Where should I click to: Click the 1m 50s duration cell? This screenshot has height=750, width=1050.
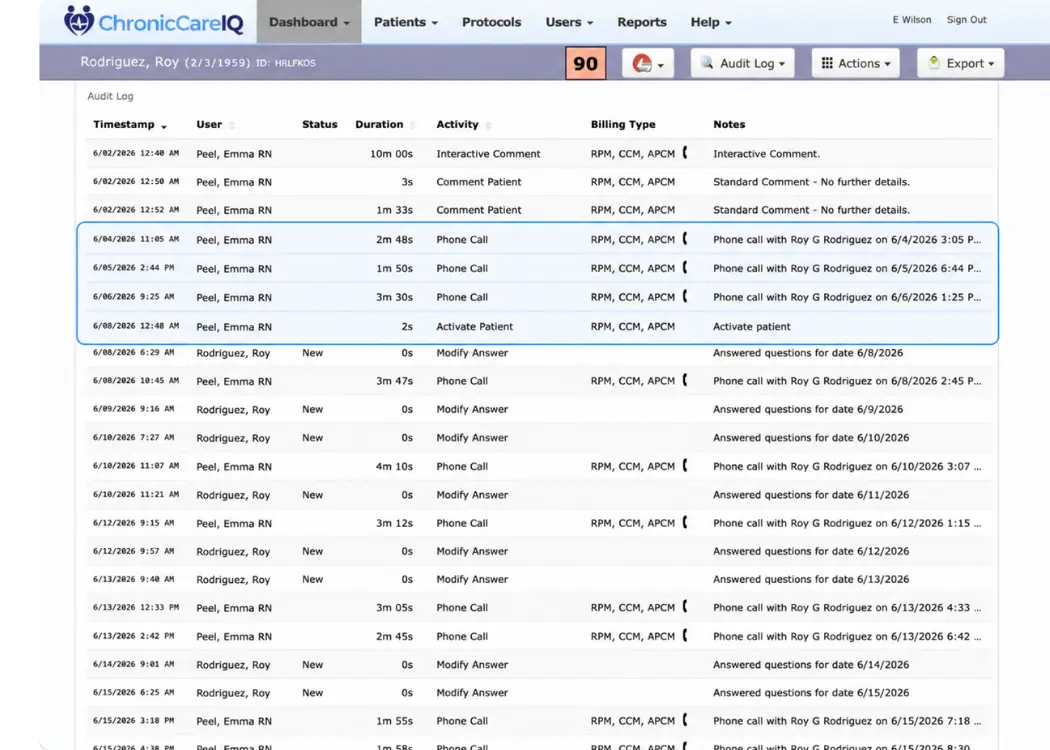pyautogui.click(x=394, y=268)
